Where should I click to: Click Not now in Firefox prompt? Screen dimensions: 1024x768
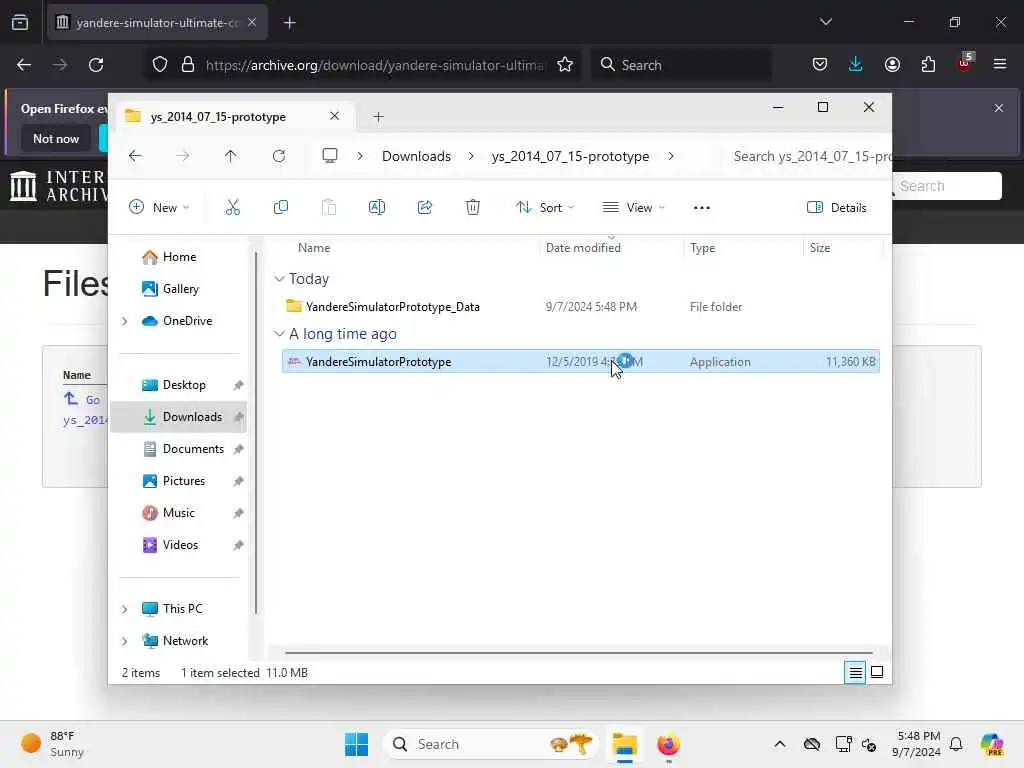tap(56, 138)
